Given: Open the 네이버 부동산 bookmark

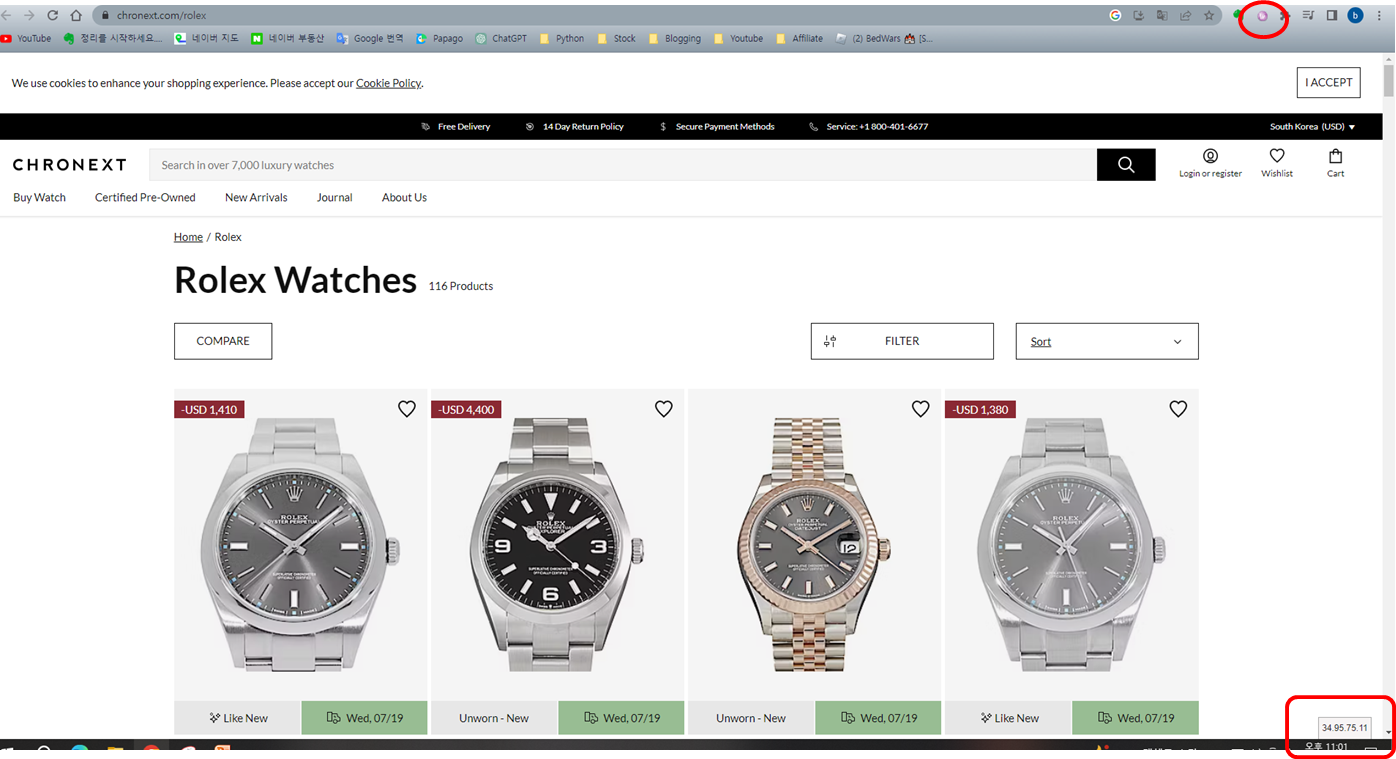Looking at the screenshot, I should (287, 39).
